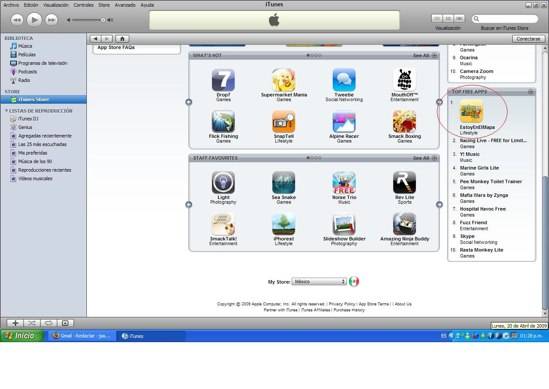Open the Skype top free app
This screenshot has height=389, width=549.
click(467, 236)
